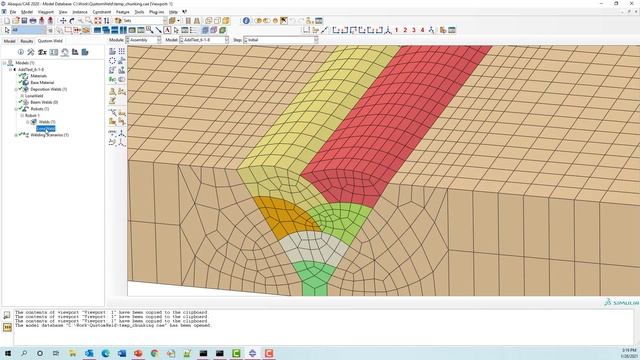Expand the Welding Scenarios (1) node
The height and width of the screenshot is (360, 640).
[16, 135]
